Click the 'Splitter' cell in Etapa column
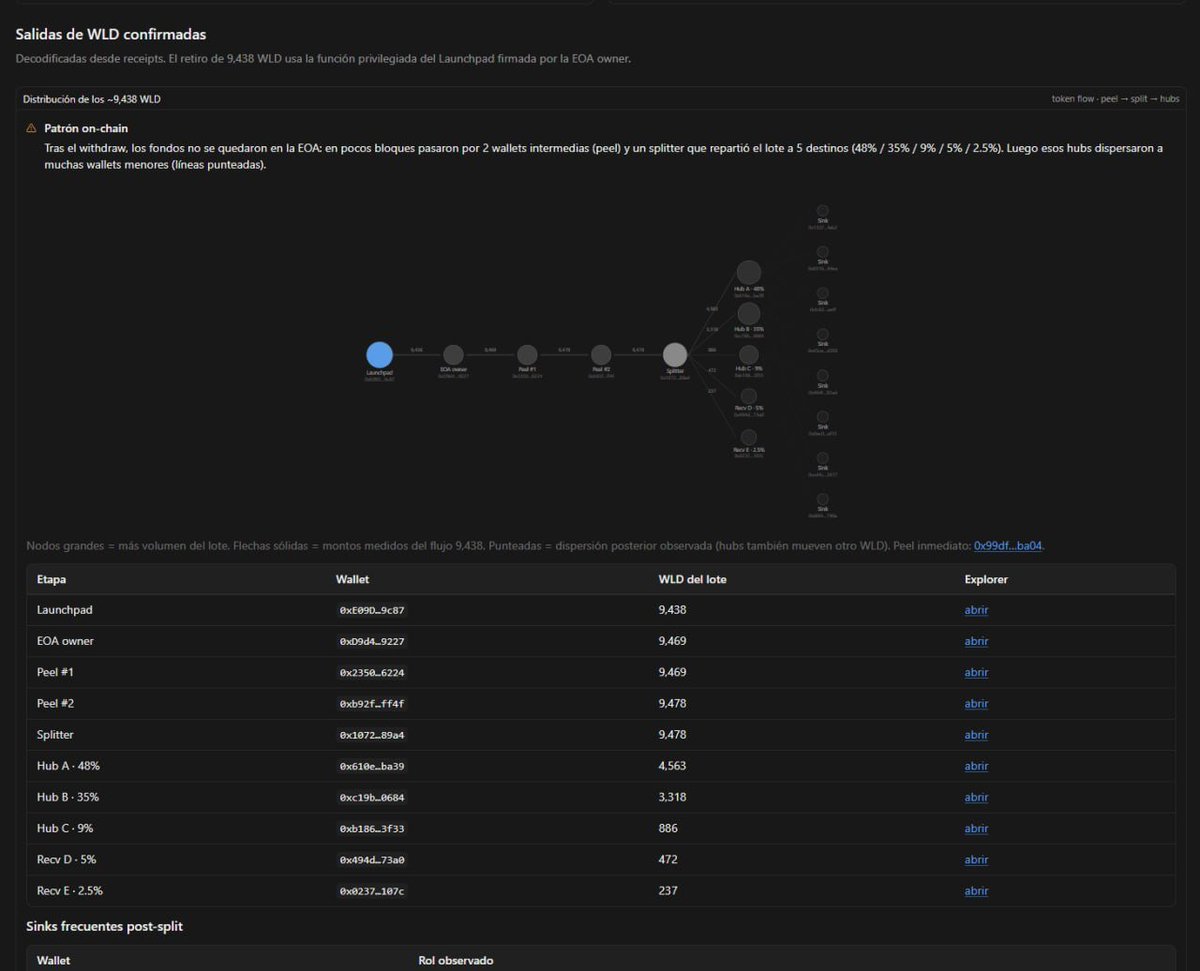The width and height of the screenshot is (1200, 971). [56, 735]
